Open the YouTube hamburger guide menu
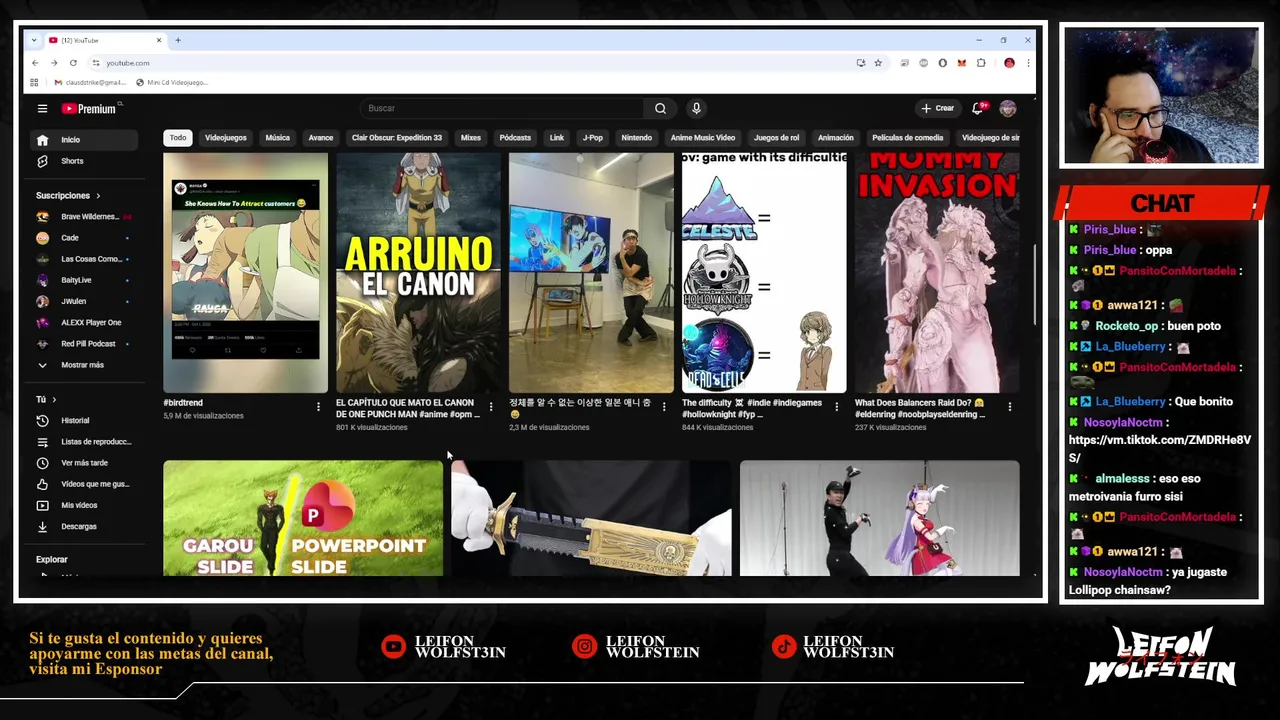Image resolution: width=1280 pixels, height=720 pixels. (x=42, y=108)
